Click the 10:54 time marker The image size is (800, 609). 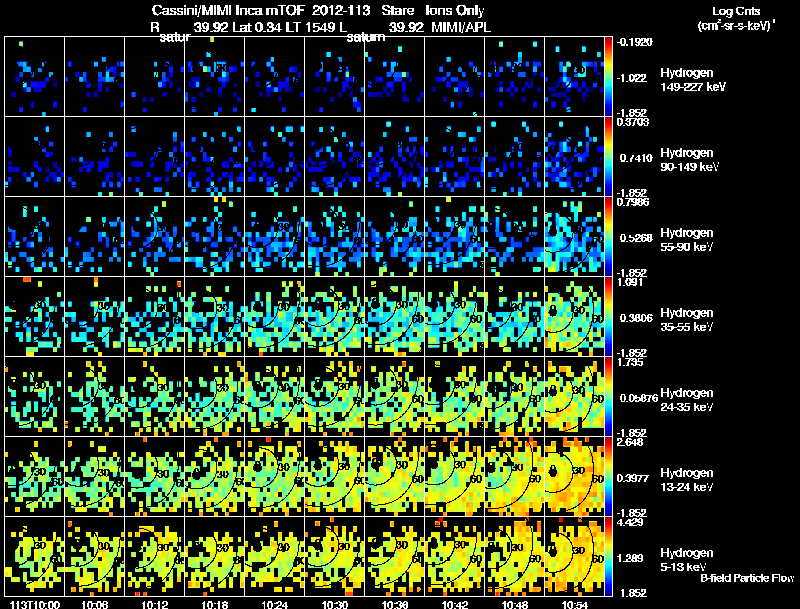click(574, 605)
